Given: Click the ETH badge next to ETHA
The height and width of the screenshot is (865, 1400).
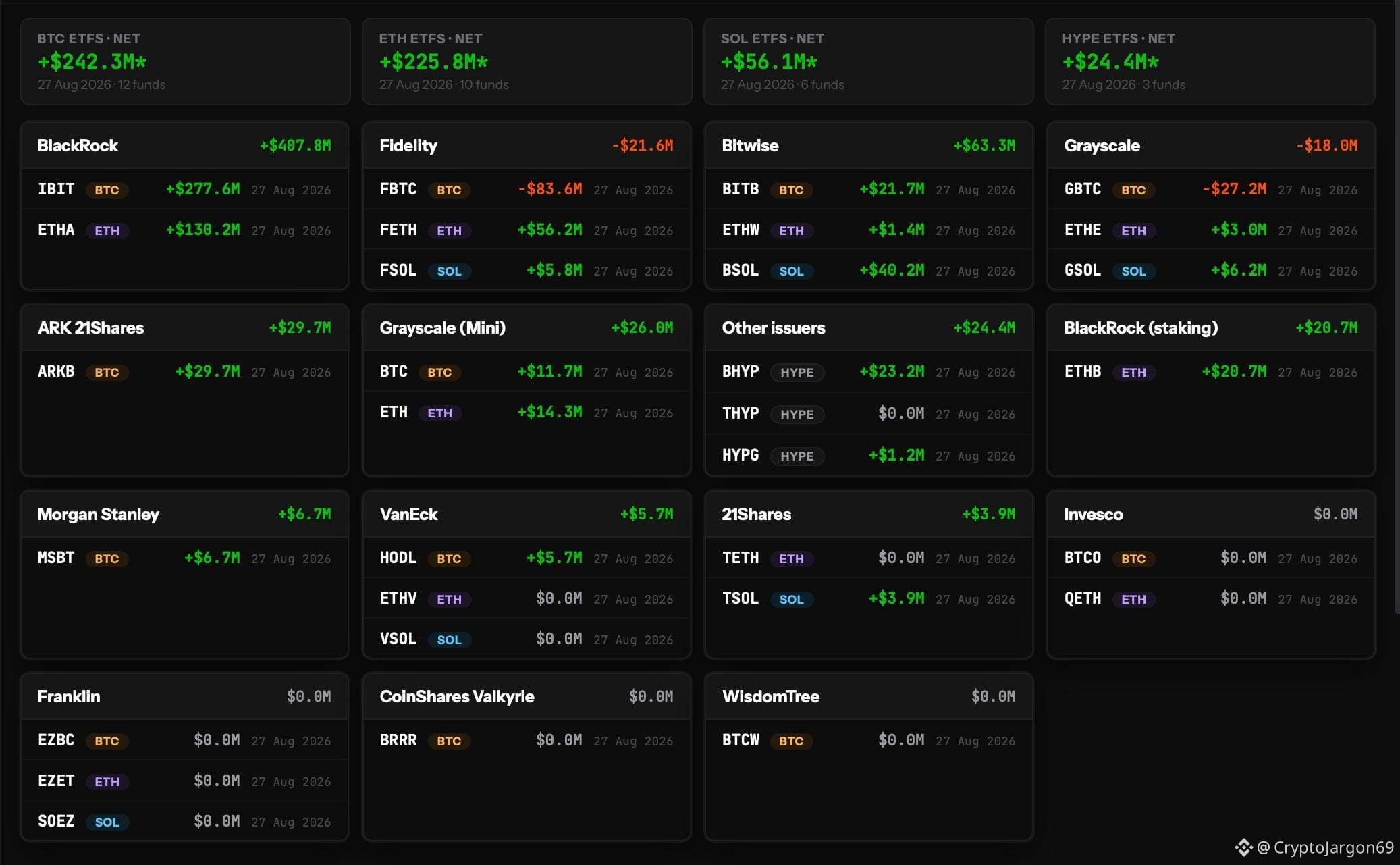Looking at the screenshot, I should pyautogui.click(x=107, y=230).
